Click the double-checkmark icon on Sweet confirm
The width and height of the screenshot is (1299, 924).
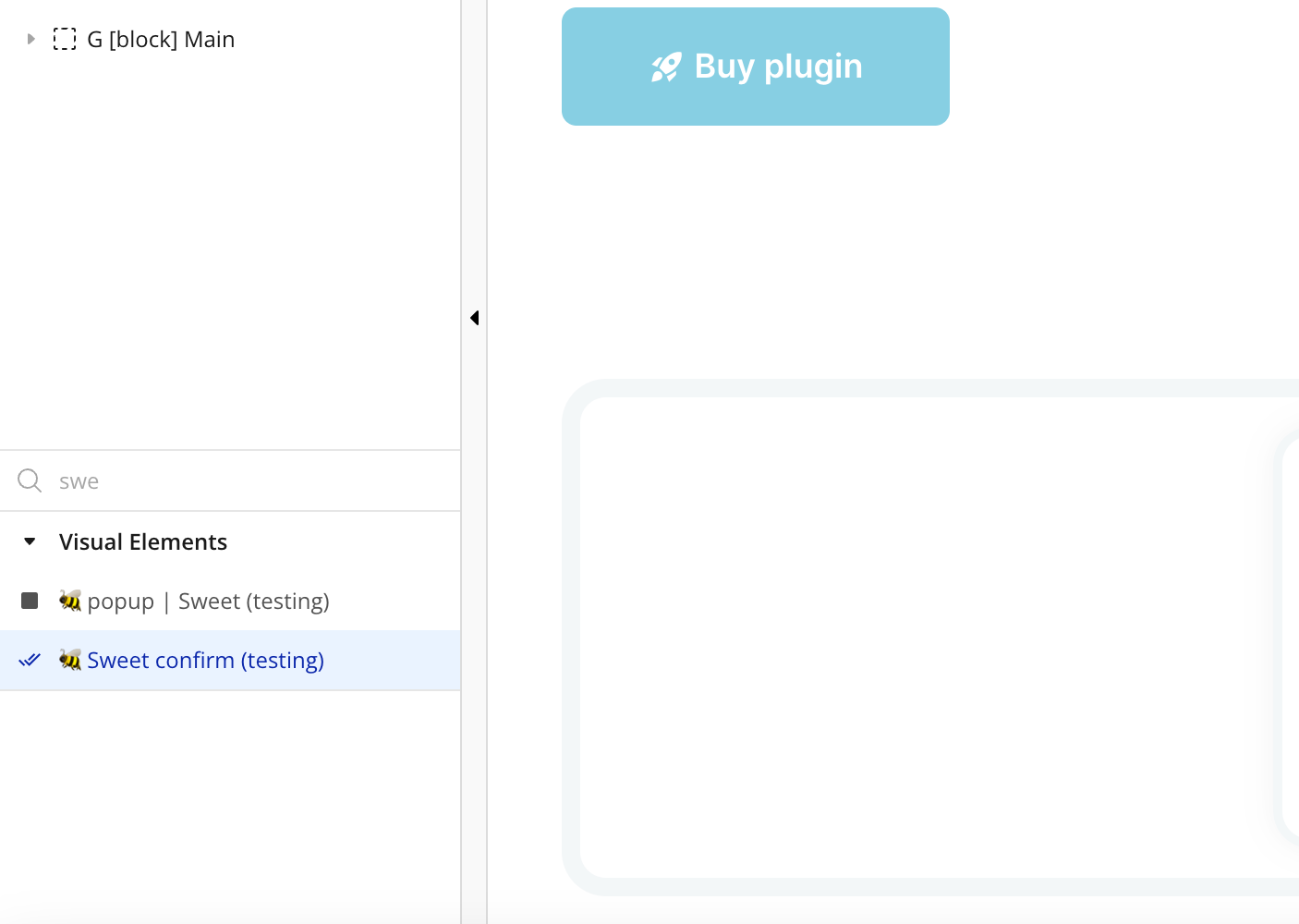30,660
